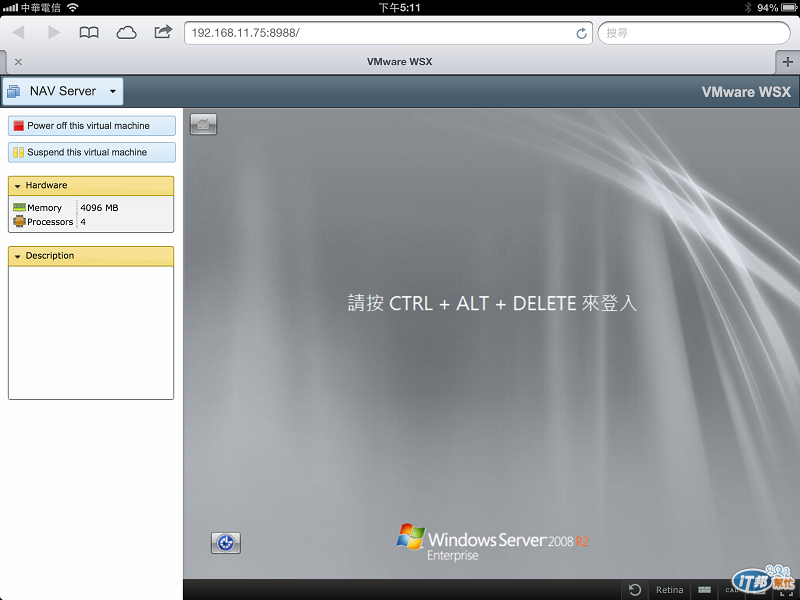This screenshot has height=600, width=800.
Task: Power off this virtual machine
Action: pos(92,126)
